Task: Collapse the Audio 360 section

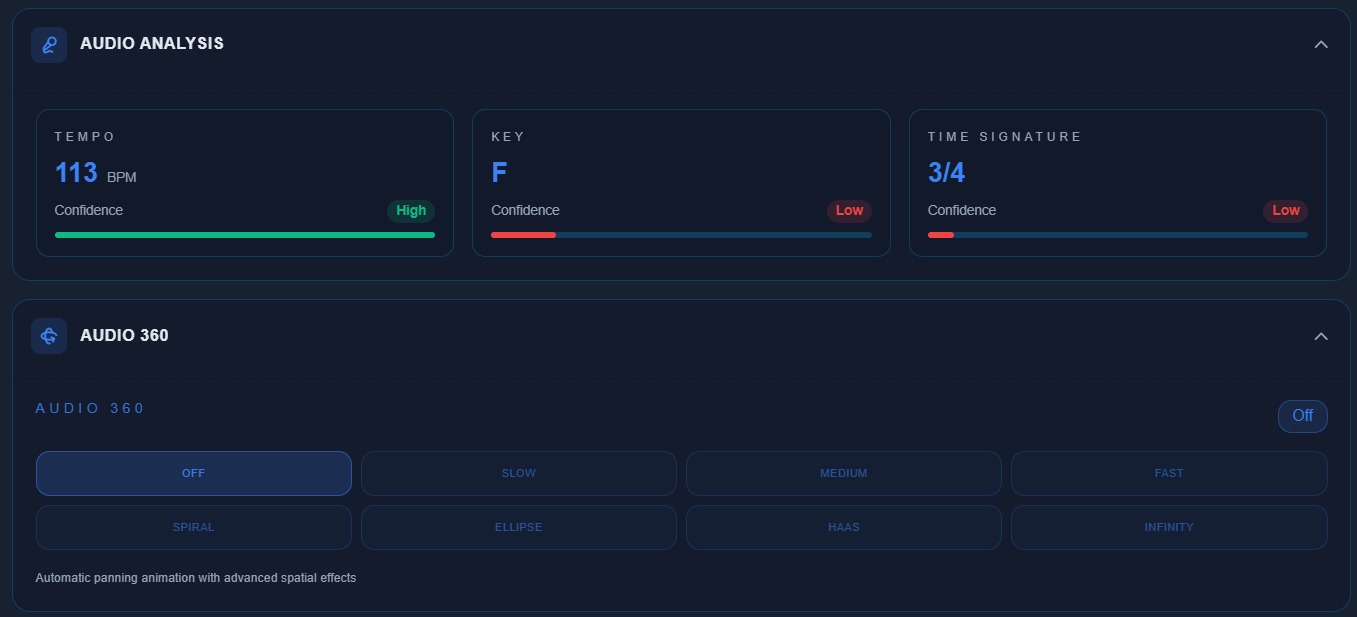Action: point(1321,336)
